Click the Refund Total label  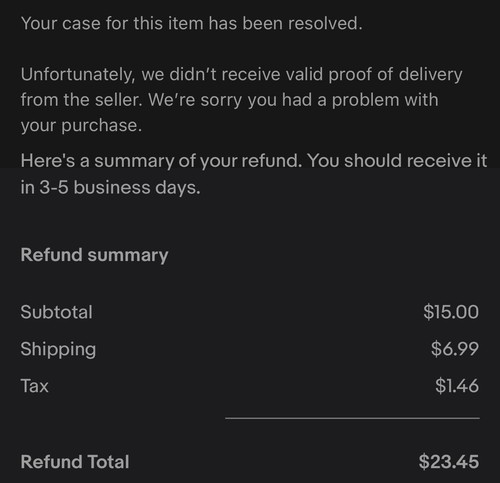pyautogui.click(x=75, y=462)
